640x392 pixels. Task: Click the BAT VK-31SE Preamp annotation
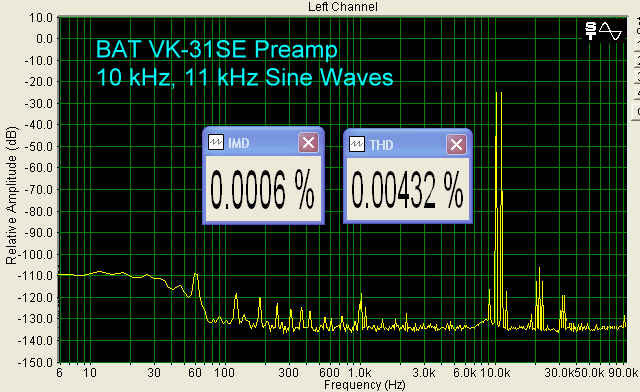pyautogui.click(x=217, y=49)
